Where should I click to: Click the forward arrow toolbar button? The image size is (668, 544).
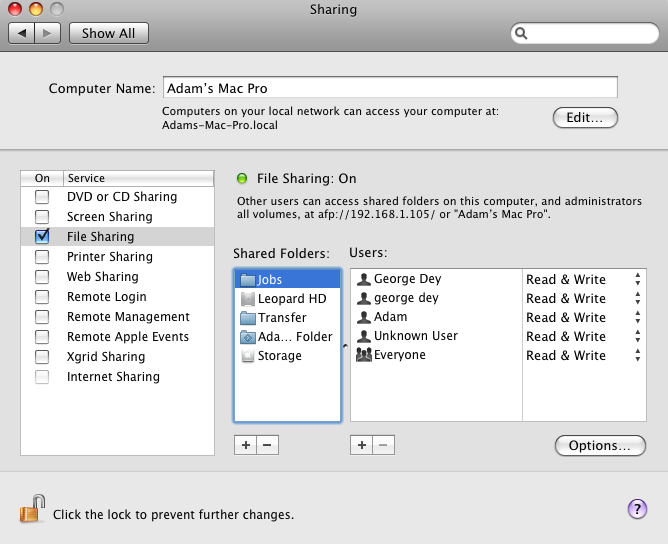click(47, 33)
